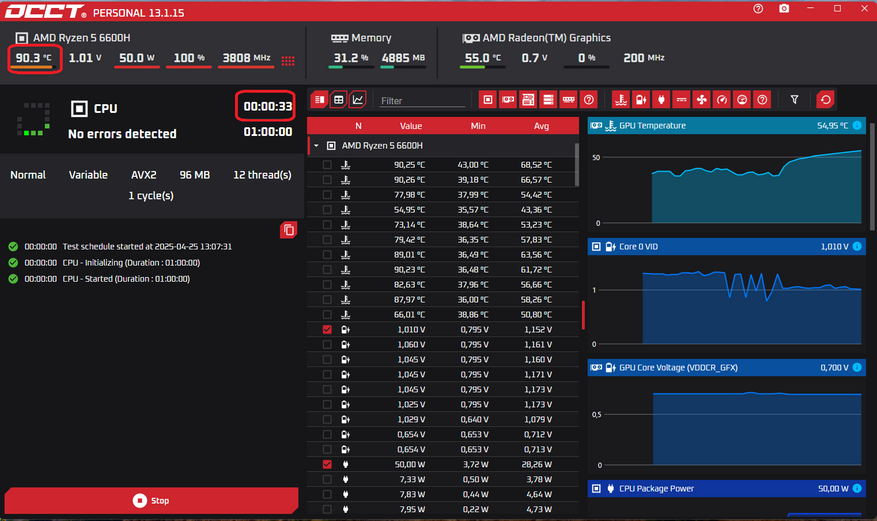
Task: Filter sensors by memory module icon
Action: [568, 100]
